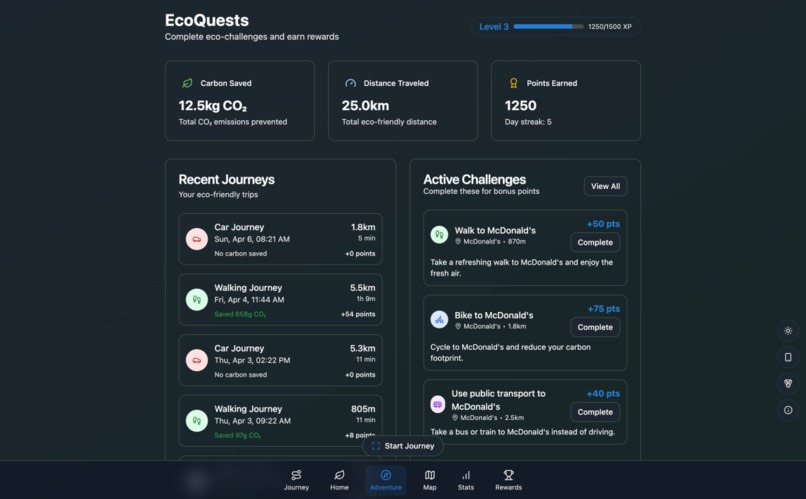Click the badge icon on right edge
806x499 pixels.
click(x=788, y=383)
